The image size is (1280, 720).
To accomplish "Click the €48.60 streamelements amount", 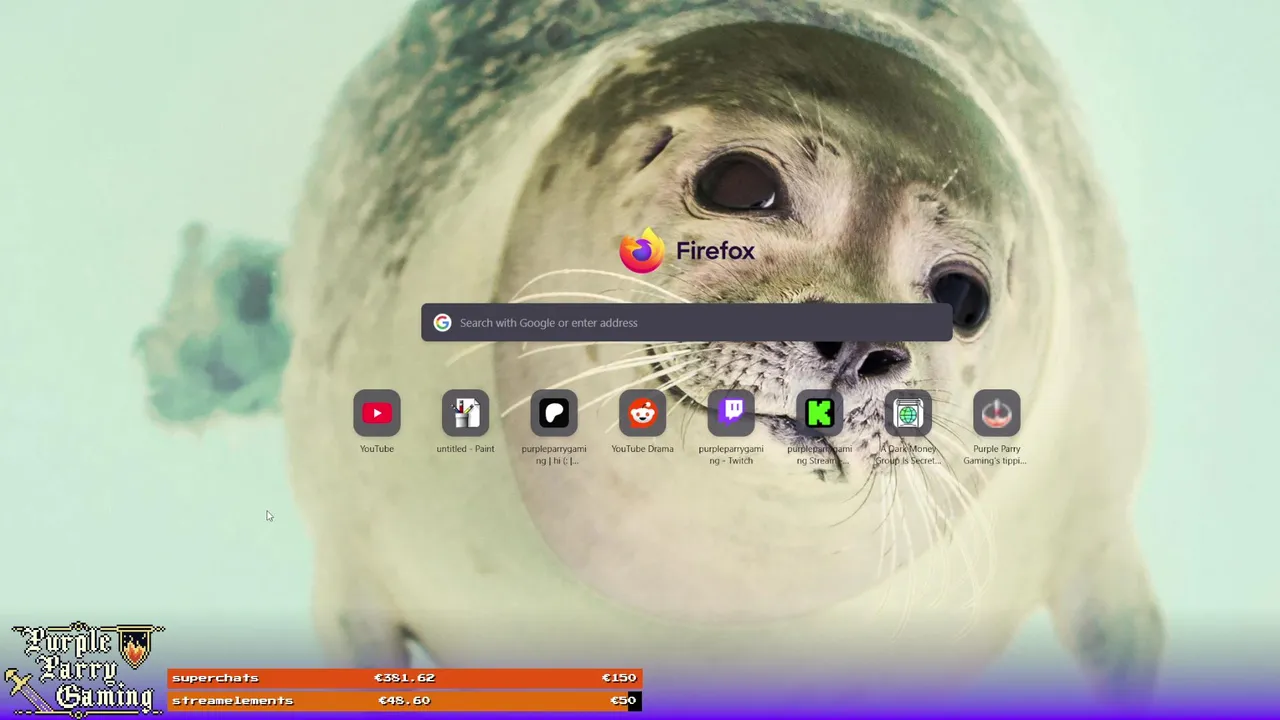I will coord(404,701).
